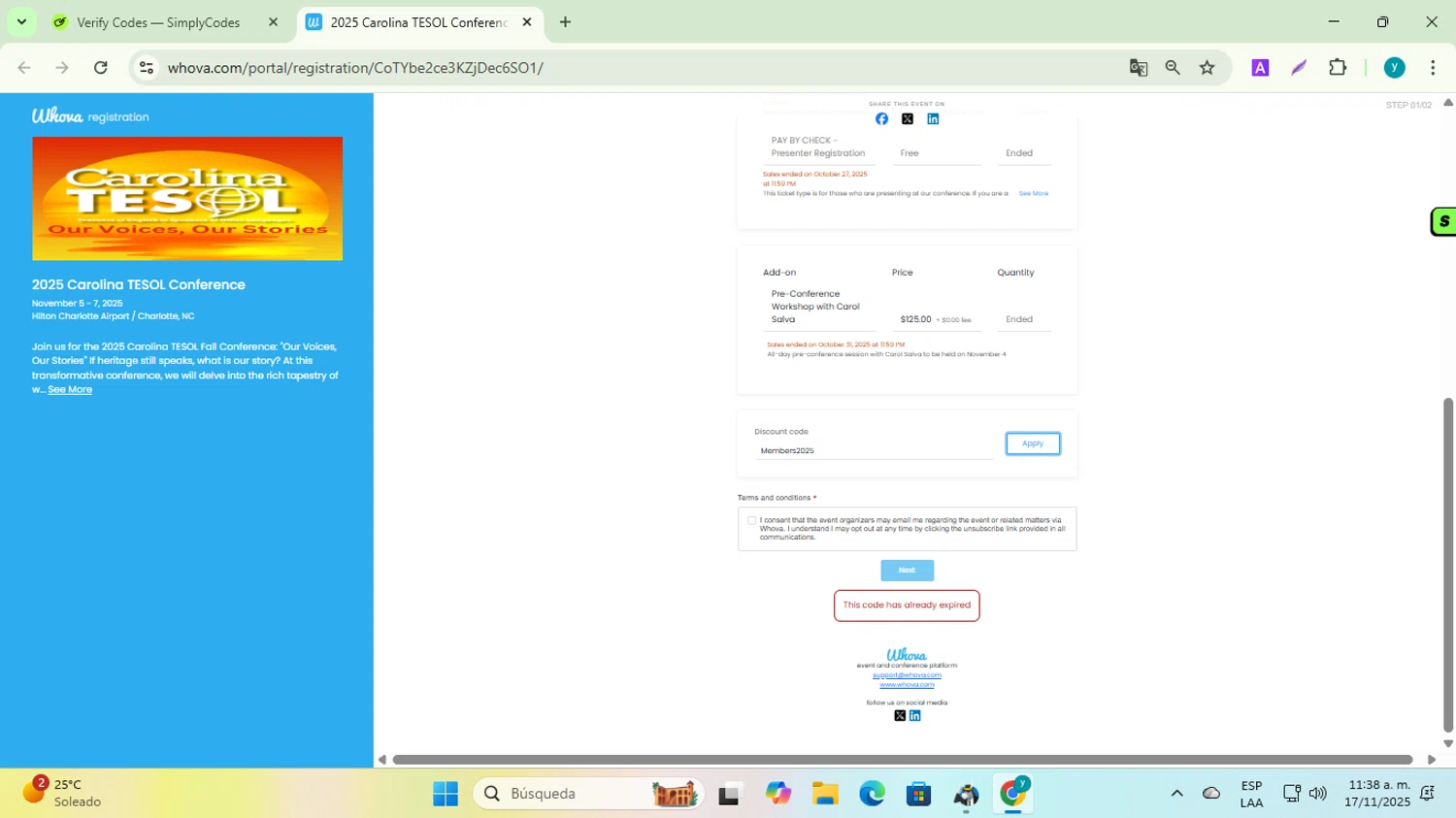
Task: Open notification center bell icon
Action: (1428, 794)
